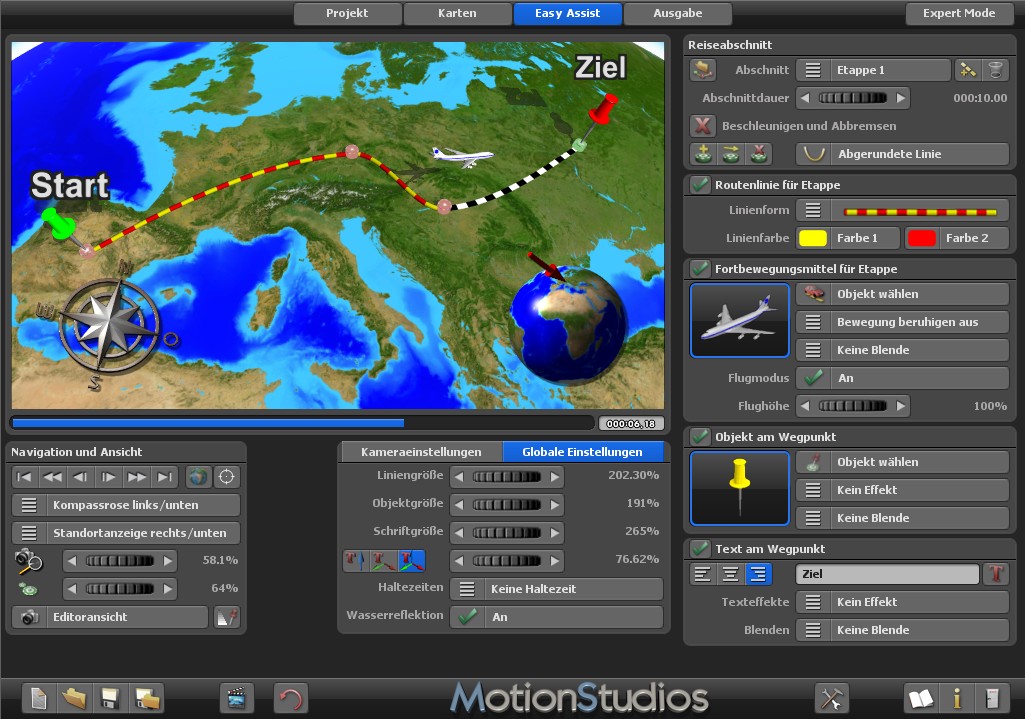Open the tools settings wrench icon
Viewport: 1025px width, 719px height.
(x=832, y=698)
